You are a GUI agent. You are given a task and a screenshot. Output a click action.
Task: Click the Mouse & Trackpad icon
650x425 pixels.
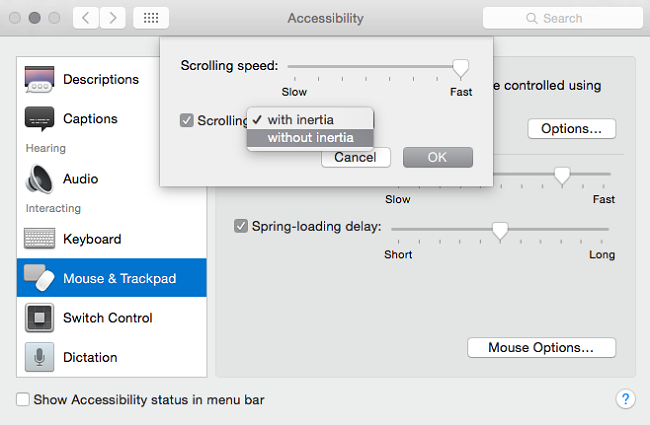tap(39, 278)
